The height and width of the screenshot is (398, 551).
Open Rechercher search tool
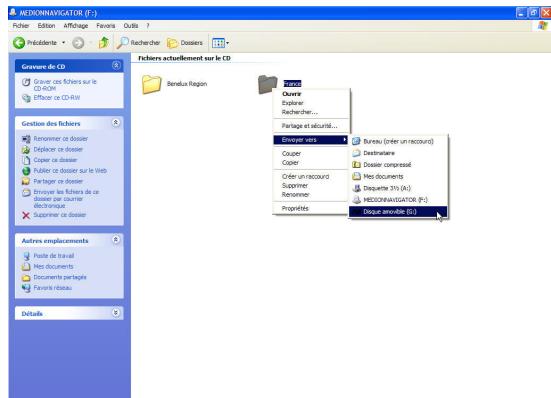coord(138,43)
